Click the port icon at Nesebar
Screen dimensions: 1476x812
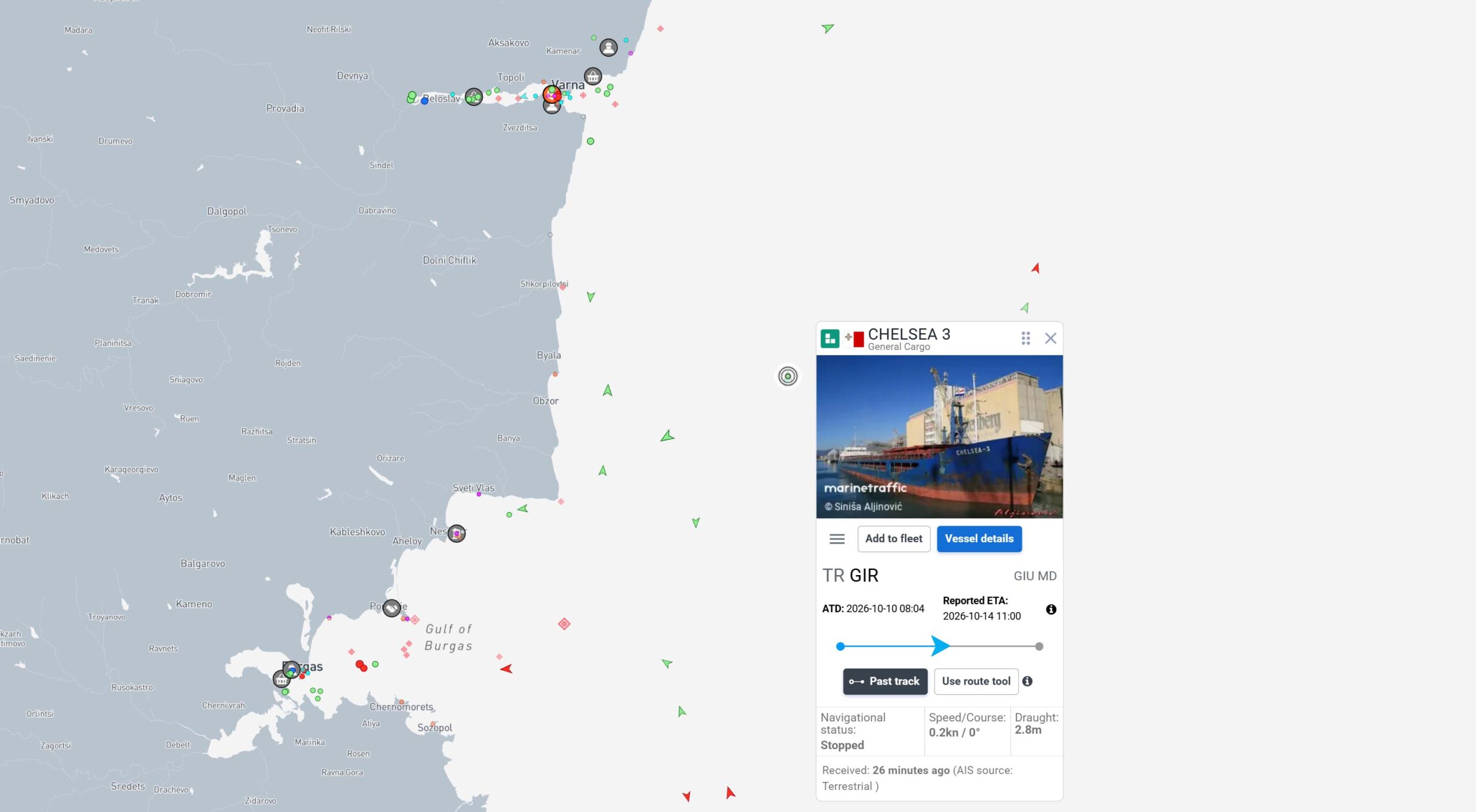pyautogui.click(x=456, y=534)
